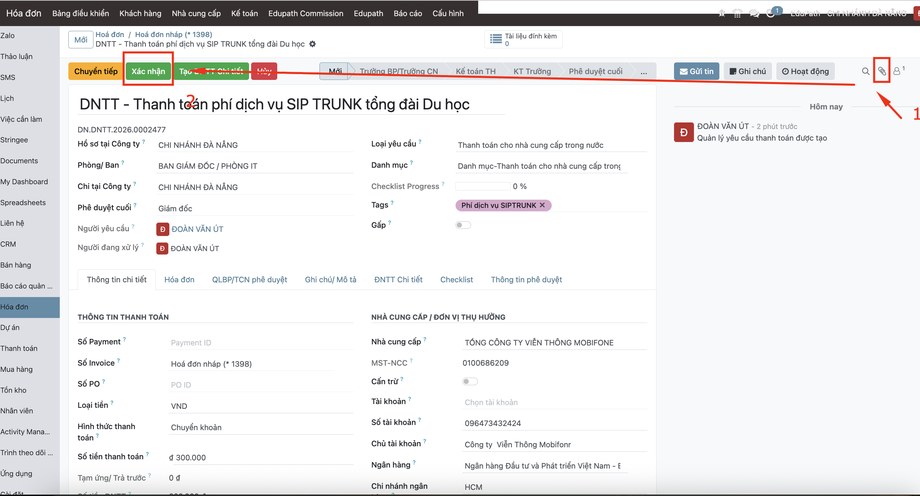
Task: Open the Hồ sơ tại Công ty field
Action: 255,145
